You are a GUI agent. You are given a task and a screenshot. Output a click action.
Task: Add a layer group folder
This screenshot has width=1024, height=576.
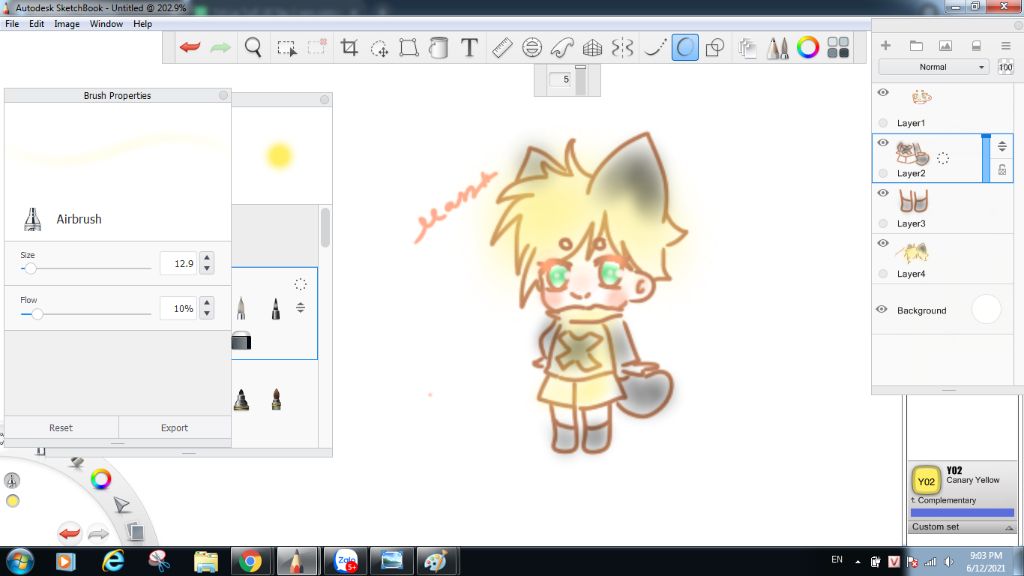coord(916,45)
